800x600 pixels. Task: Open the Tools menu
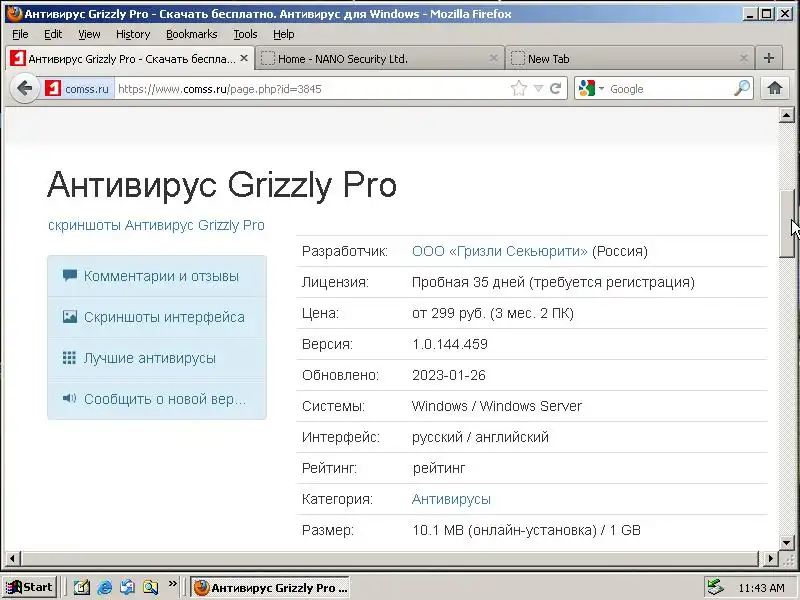(x=245, y=34)
